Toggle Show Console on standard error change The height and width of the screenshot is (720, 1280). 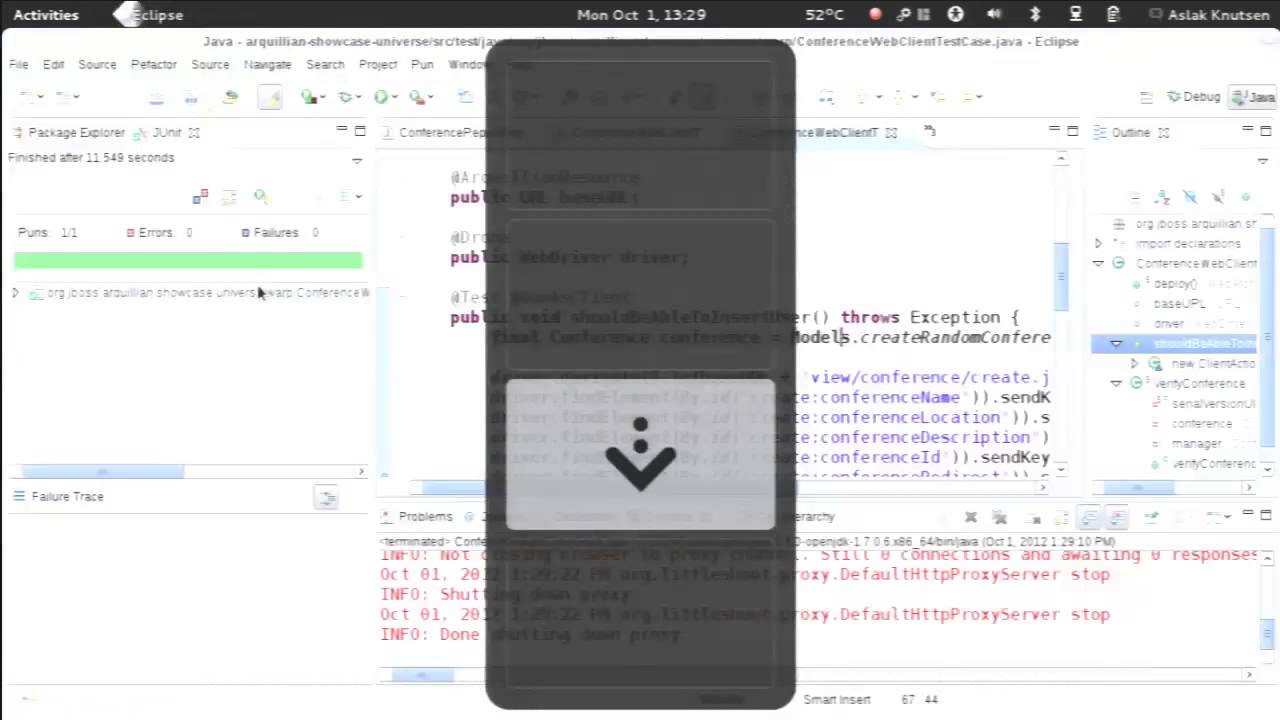tap(1116, 517)
